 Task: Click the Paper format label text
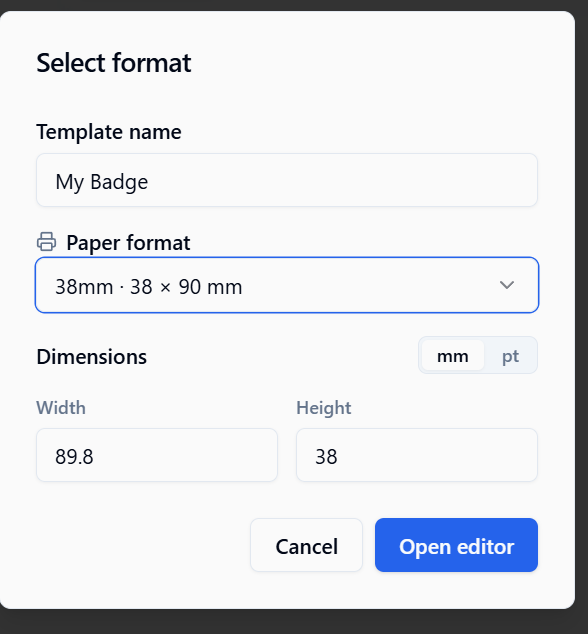128,243
